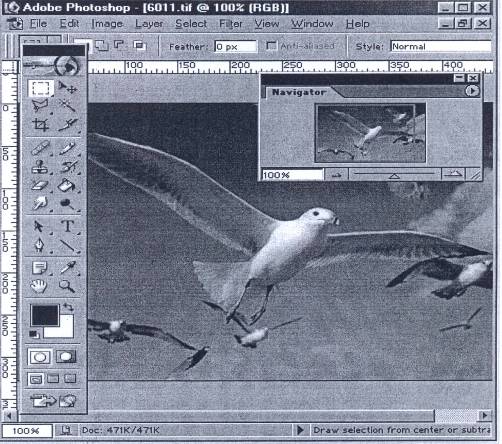Open the Layer menu
Viewport: 502px width, 444px height.
click(149, 24)
